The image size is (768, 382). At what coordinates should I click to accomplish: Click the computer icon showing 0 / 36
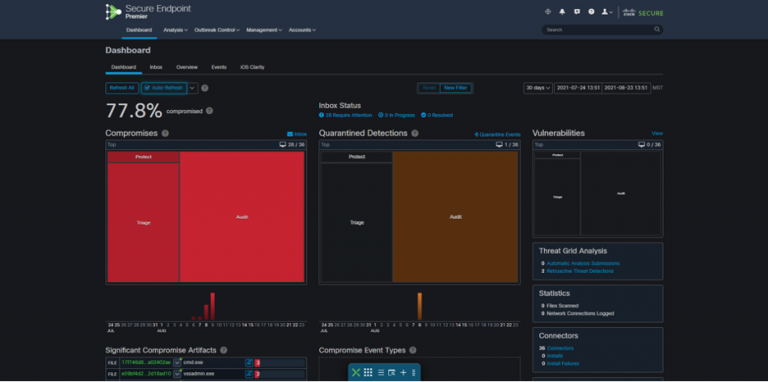coord(642,144)
